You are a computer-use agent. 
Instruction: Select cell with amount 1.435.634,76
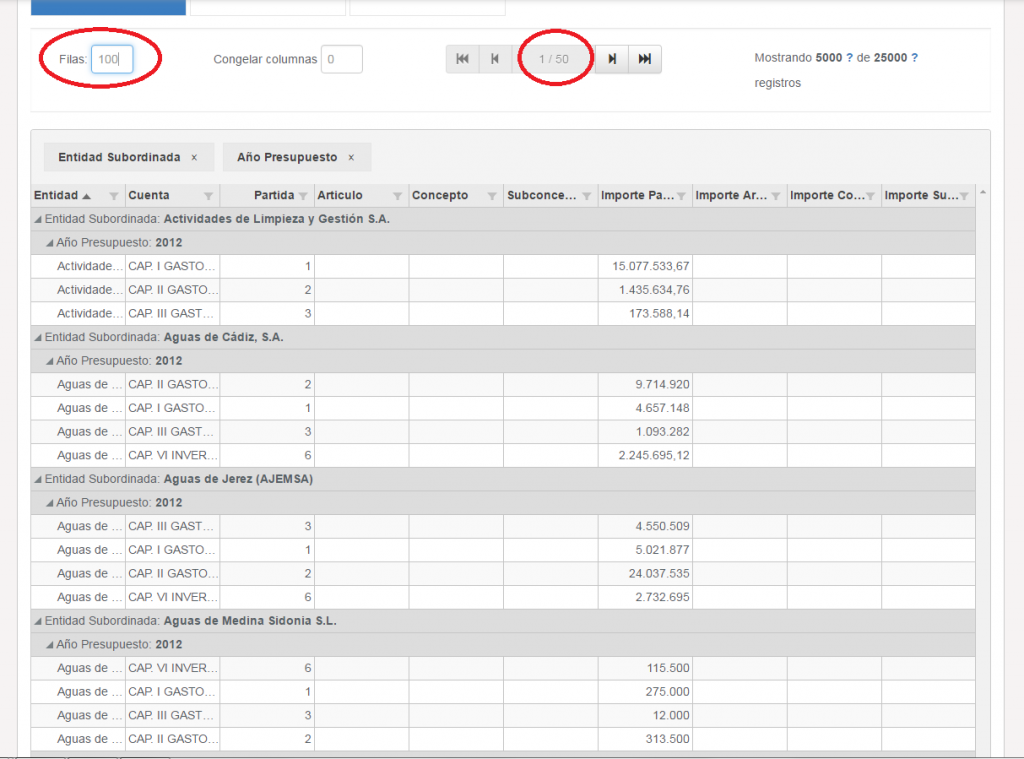(645, 290)
